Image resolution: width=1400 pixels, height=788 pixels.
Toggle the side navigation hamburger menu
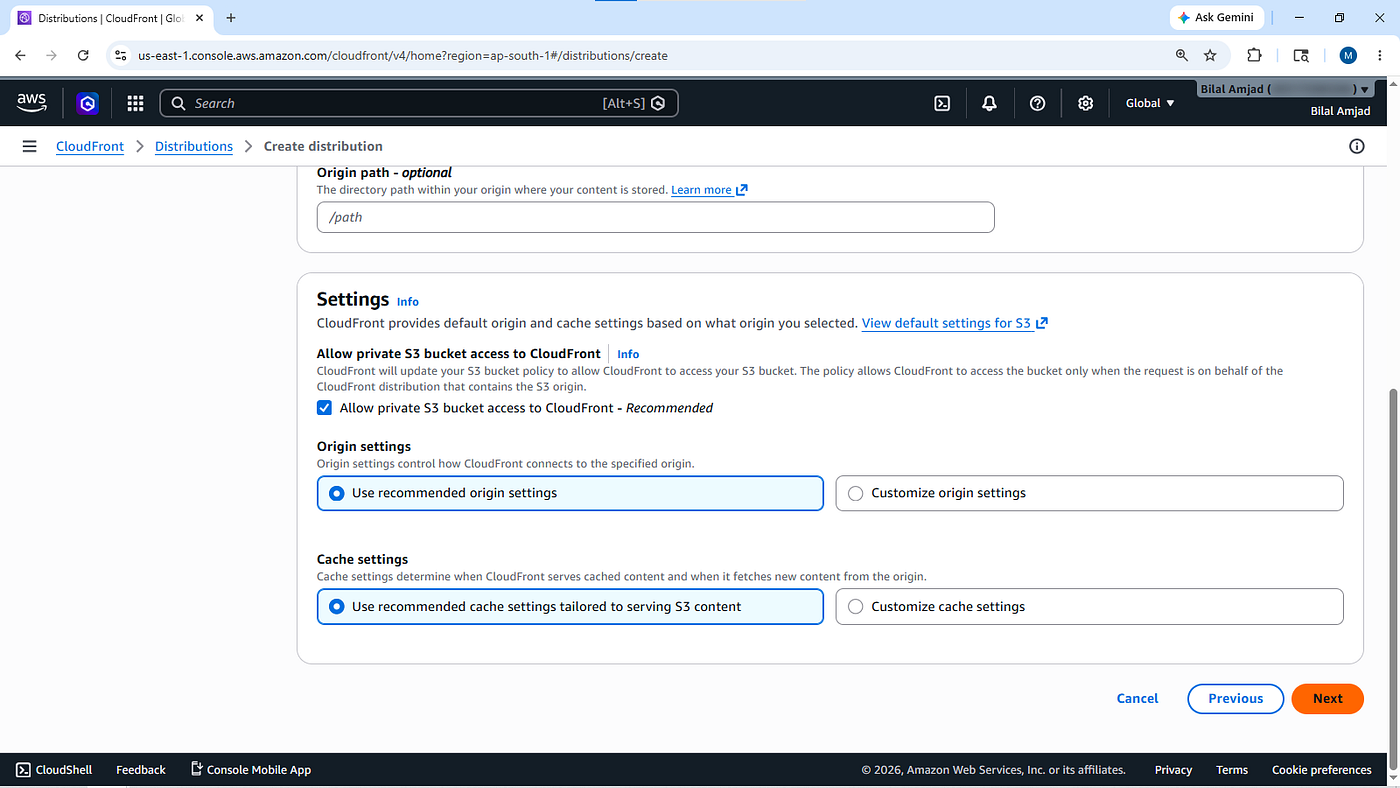[x=30, y=146]
